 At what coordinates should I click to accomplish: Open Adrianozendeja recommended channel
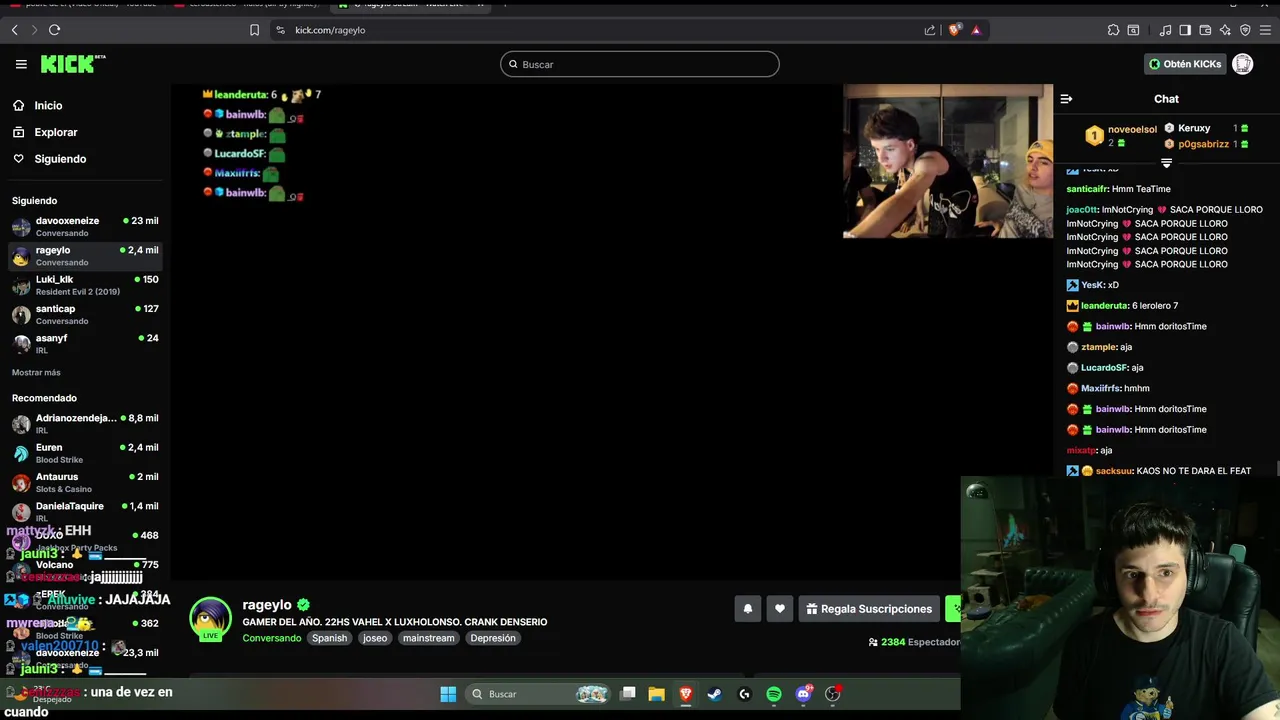click(85, 424)
